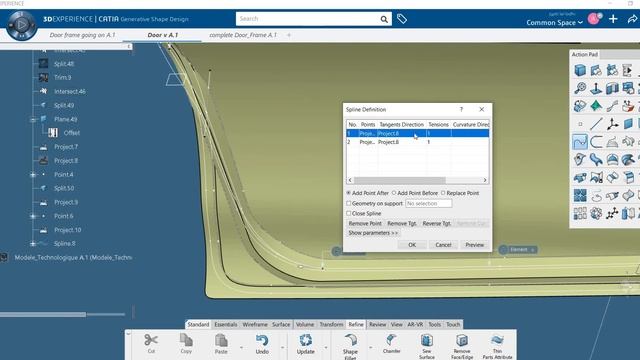Click the Update icon in Standard toolbar
The image size is (640, 360).
click(x=305, y=344)
